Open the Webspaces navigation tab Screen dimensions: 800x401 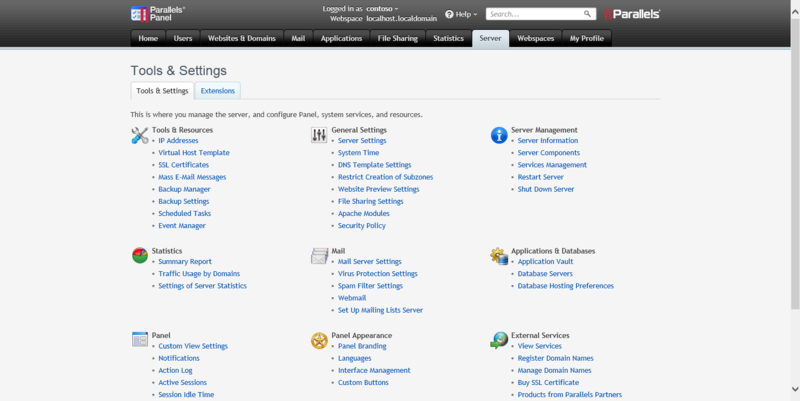pyautogui.click(x=536, y=38)
